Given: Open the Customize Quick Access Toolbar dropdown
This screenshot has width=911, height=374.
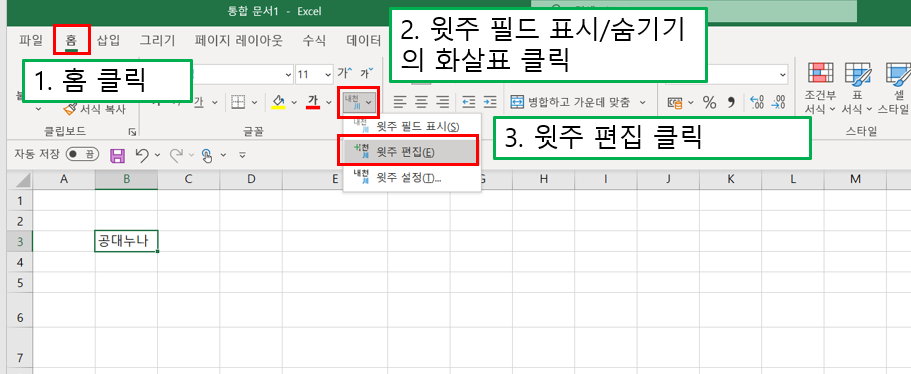Looking at the screenshot, I should click(x=243, y=155).
